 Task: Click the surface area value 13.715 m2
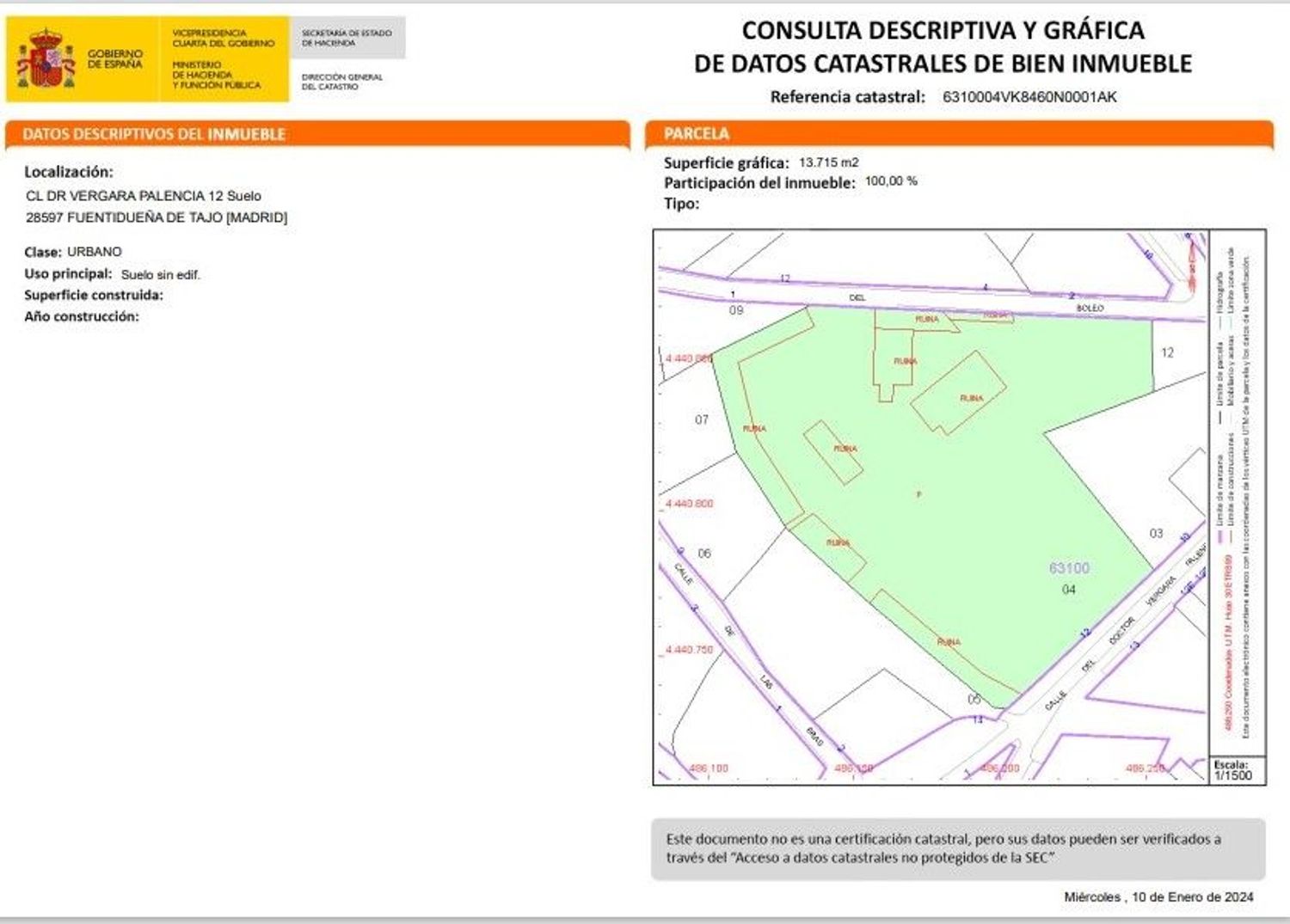(828, 162)
